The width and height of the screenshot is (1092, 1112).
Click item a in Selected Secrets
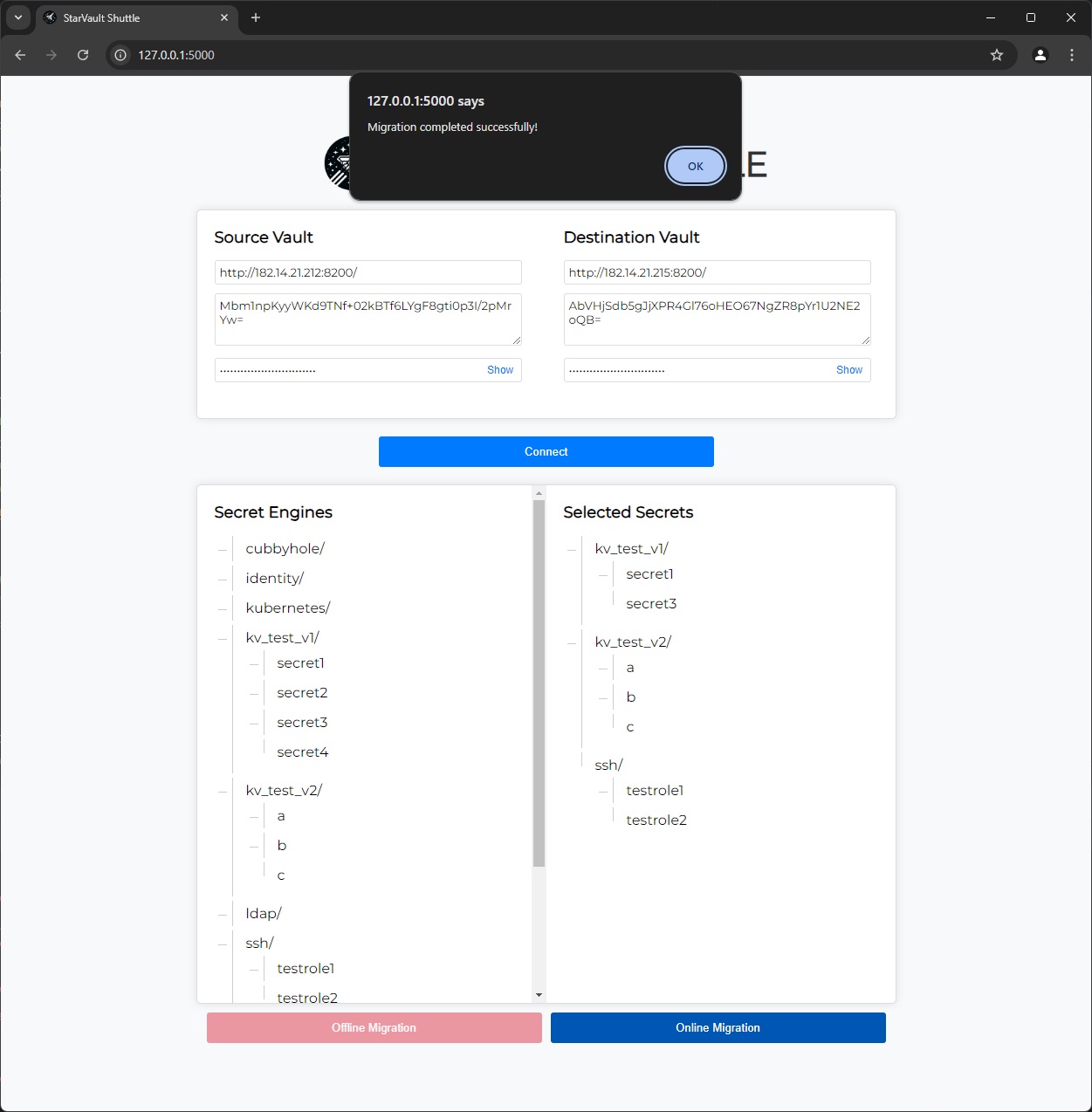(630, 668)
